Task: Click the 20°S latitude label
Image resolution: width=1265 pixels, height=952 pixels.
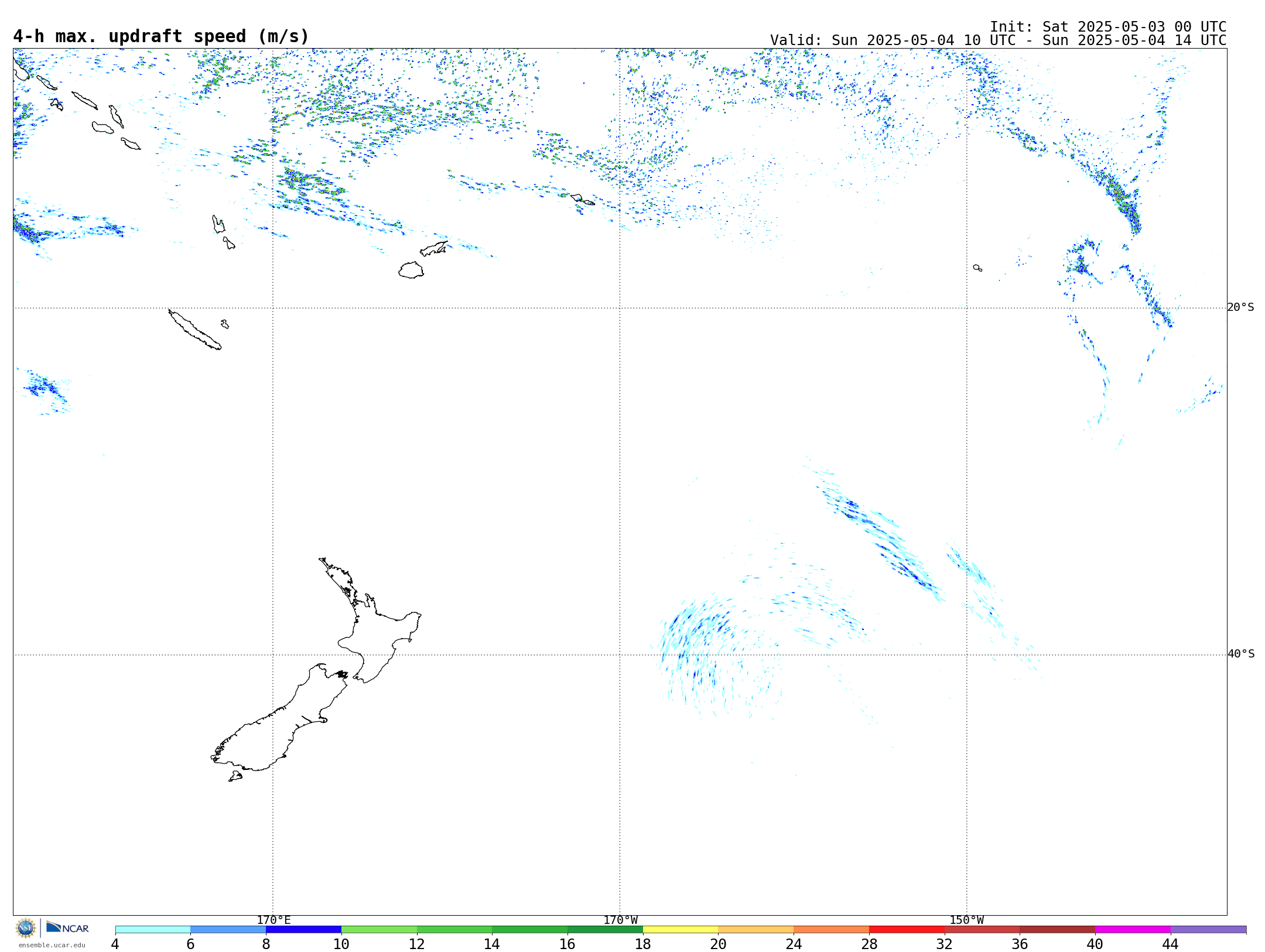Action: [x=1241, y=307]
